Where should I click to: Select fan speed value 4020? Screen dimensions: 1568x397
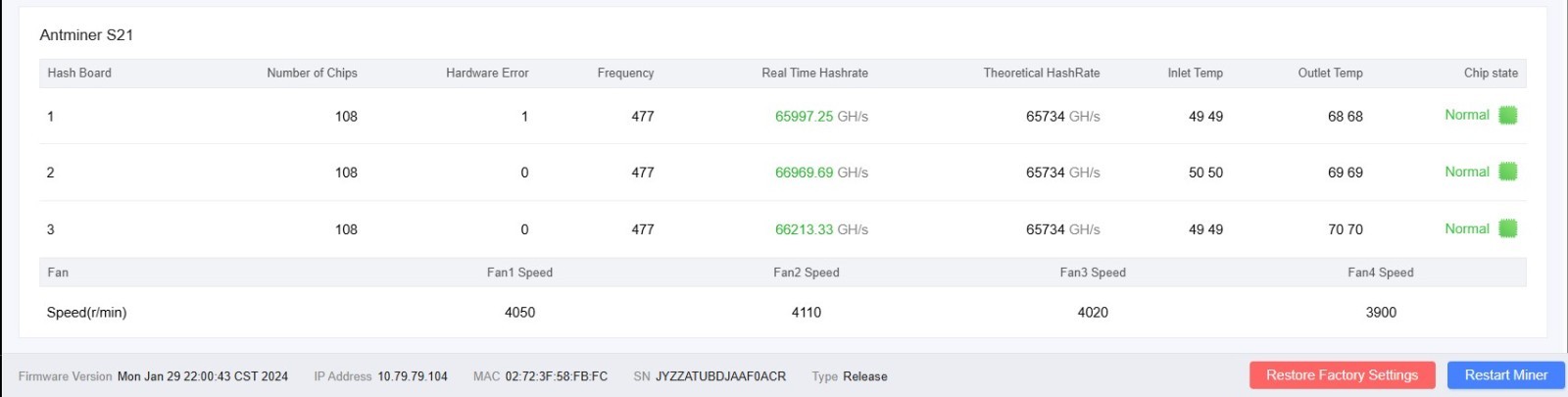point(1093,313)
